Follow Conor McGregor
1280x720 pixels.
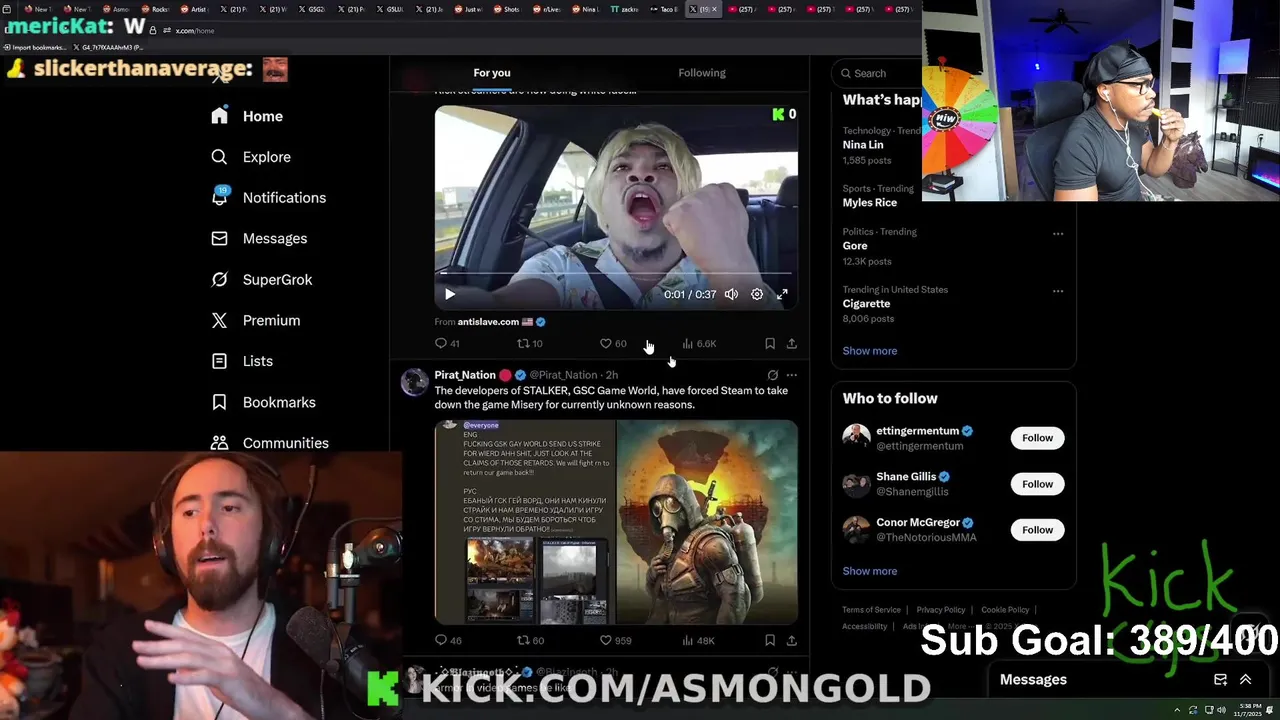1037,530
